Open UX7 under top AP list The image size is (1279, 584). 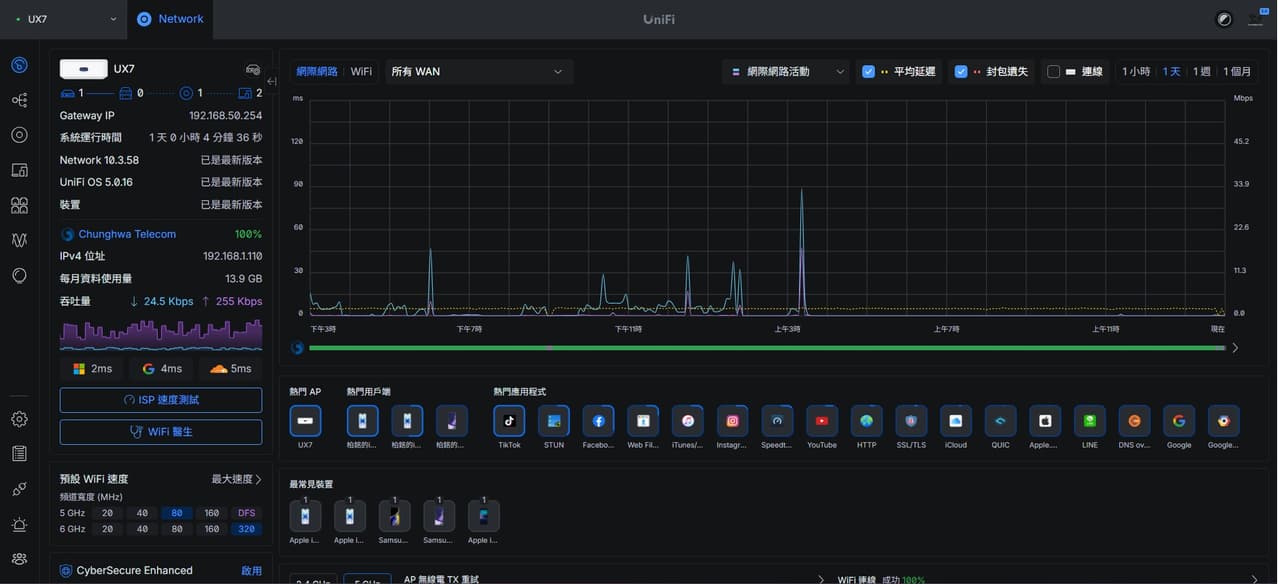click(305, 421)
